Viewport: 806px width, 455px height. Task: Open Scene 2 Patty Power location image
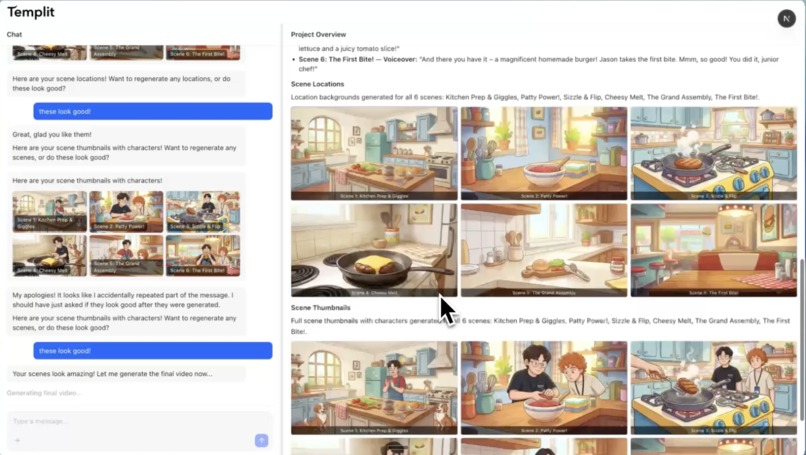pos(544,153)
